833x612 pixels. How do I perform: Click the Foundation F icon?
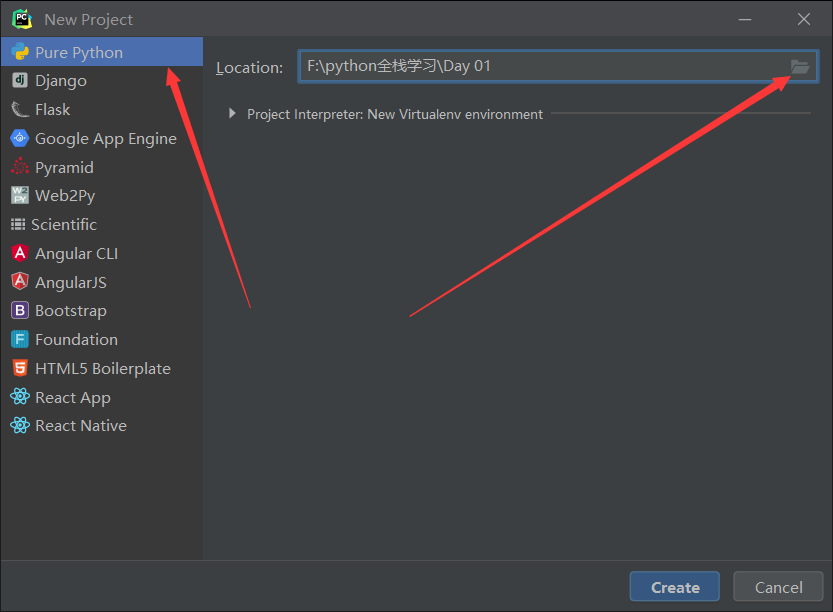(x=20, y=339)
